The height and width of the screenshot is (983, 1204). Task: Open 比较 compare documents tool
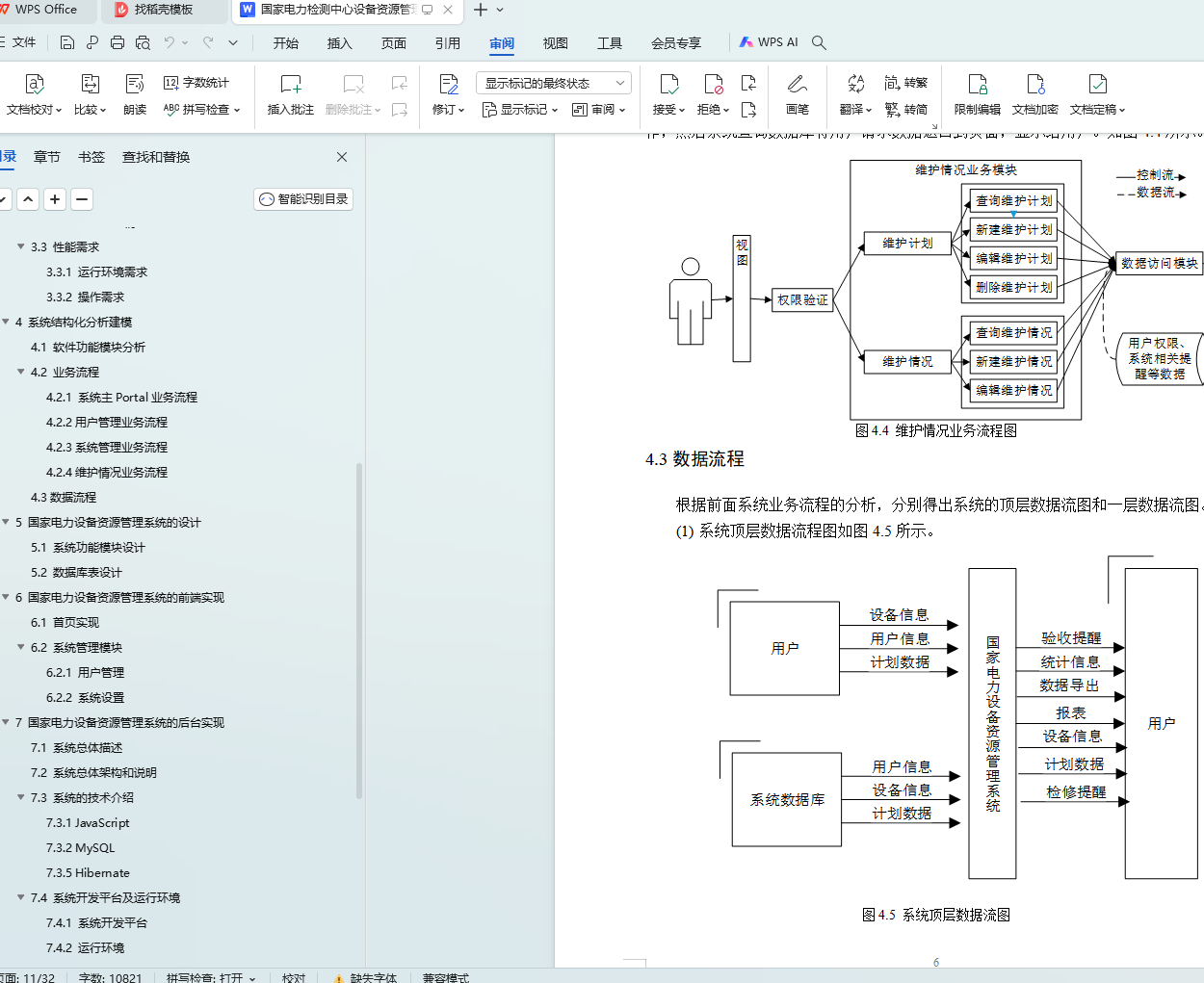(x=90, y=95)
